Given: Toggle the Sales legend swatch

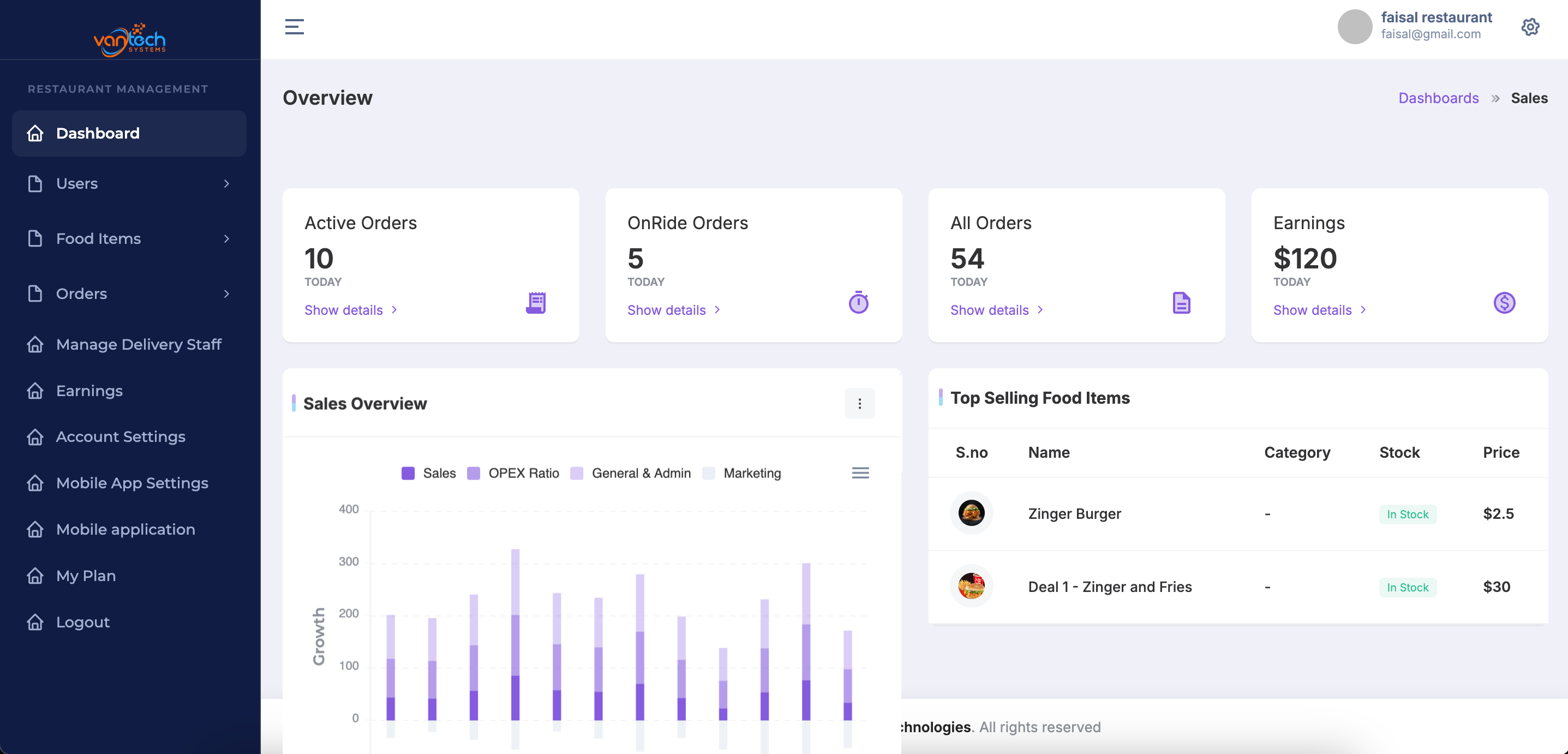Looking at the screenshot, I should coord(408,473).
